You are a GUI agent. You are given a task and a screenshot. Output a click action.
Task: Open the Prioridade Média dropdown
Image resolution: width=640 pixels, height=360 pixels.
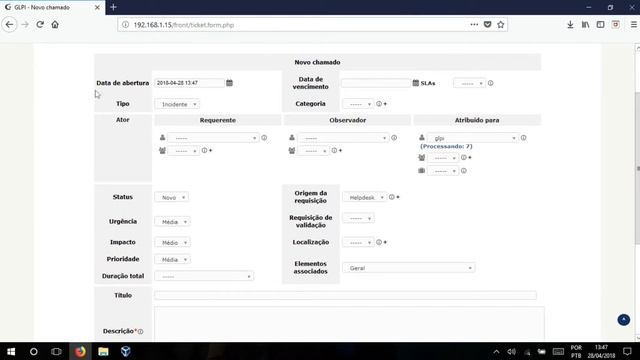pyautogui.click(x=172, y=260)
